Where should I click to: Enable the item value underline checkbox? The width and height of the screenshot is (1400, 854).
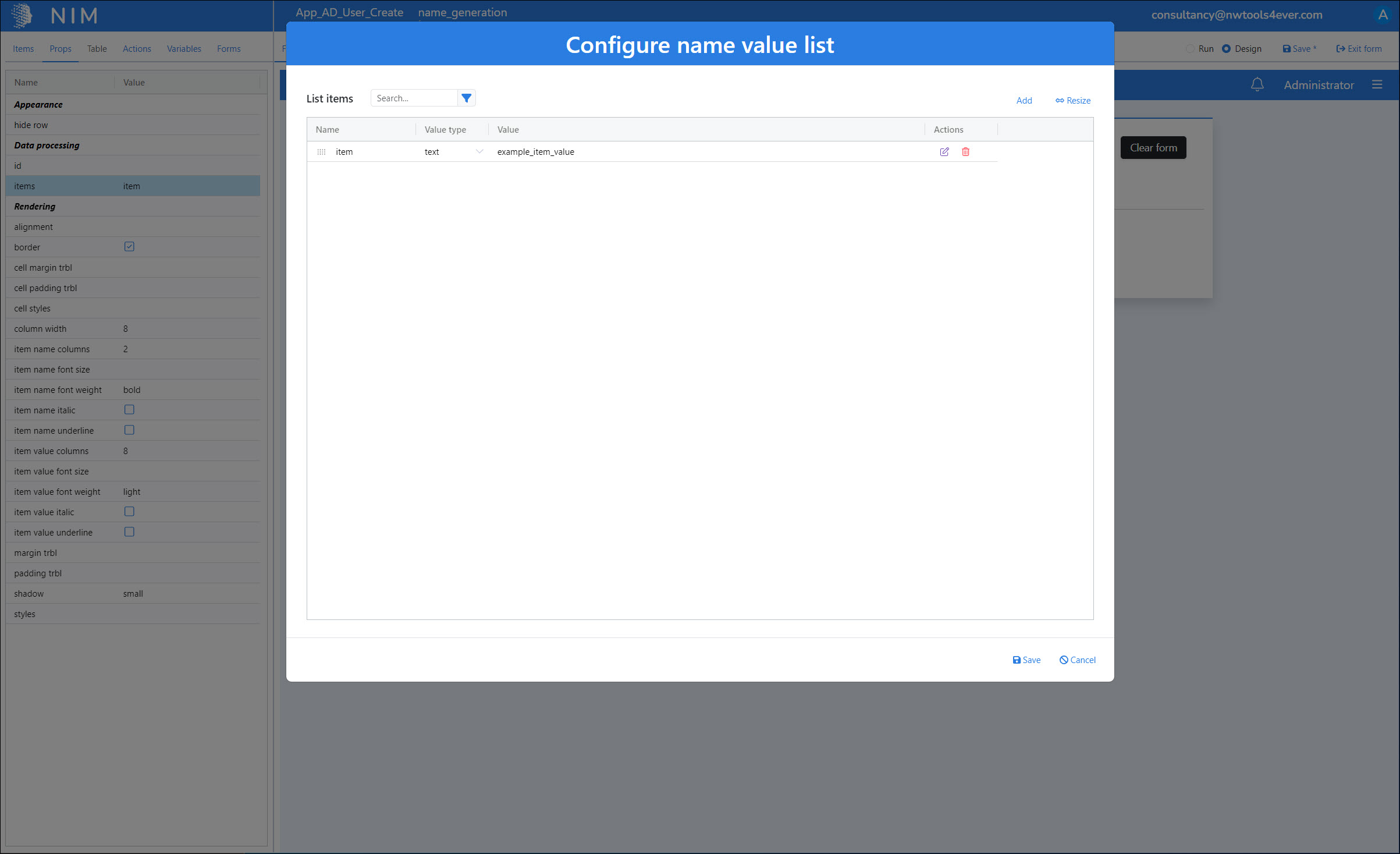point(129,532)
